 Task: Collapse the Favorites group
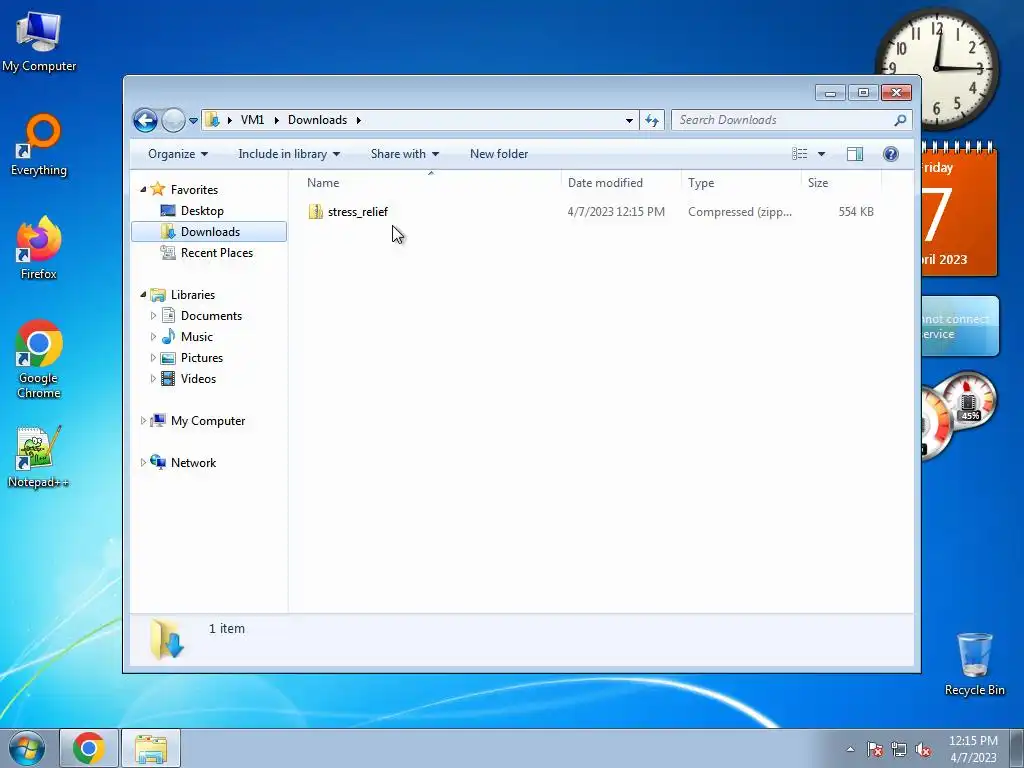pos(143,189)
